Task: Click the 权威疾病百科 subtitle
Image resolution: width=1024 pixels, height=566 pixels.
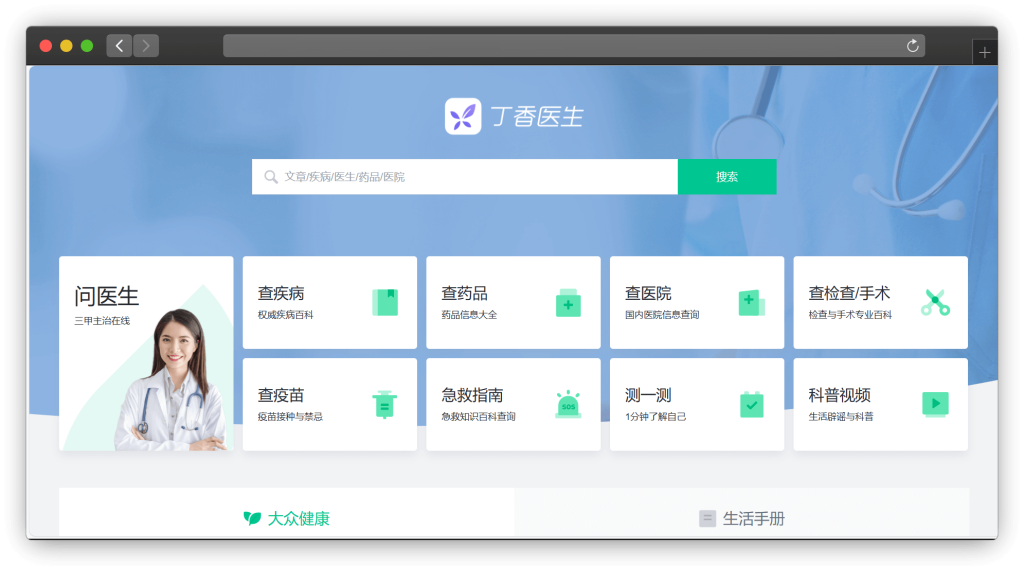Action: pyautogui.click(x=285, y=315)
